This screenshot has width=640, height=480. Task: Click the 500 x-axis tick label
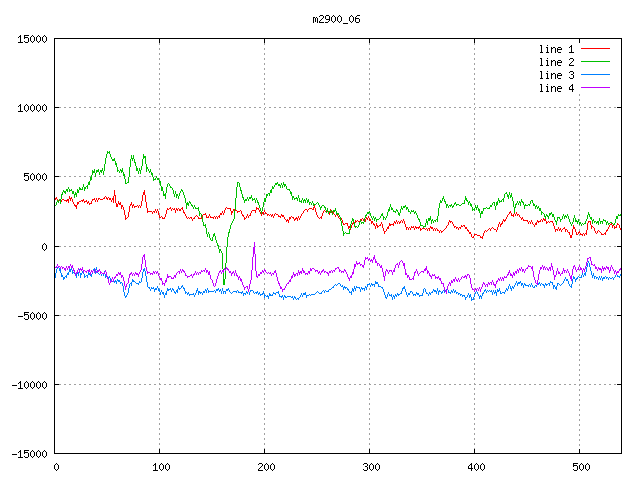(580, 467)
